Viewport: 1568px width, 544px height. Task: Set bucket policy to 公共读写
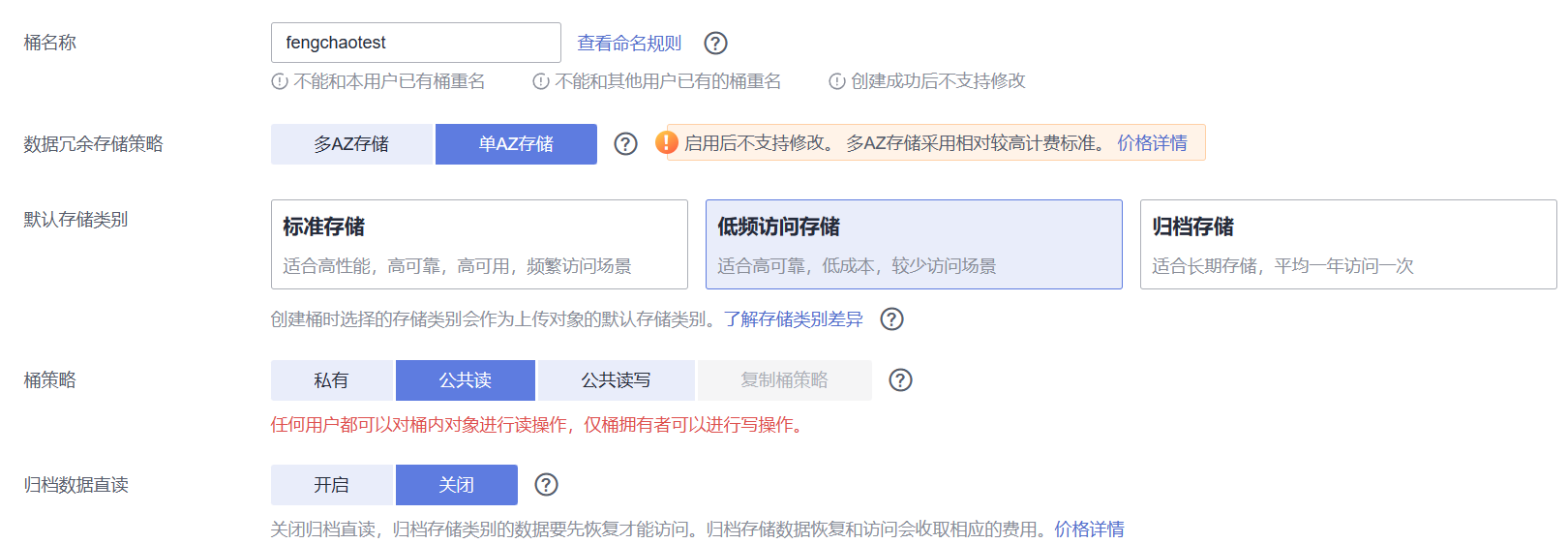coord(616,380)
